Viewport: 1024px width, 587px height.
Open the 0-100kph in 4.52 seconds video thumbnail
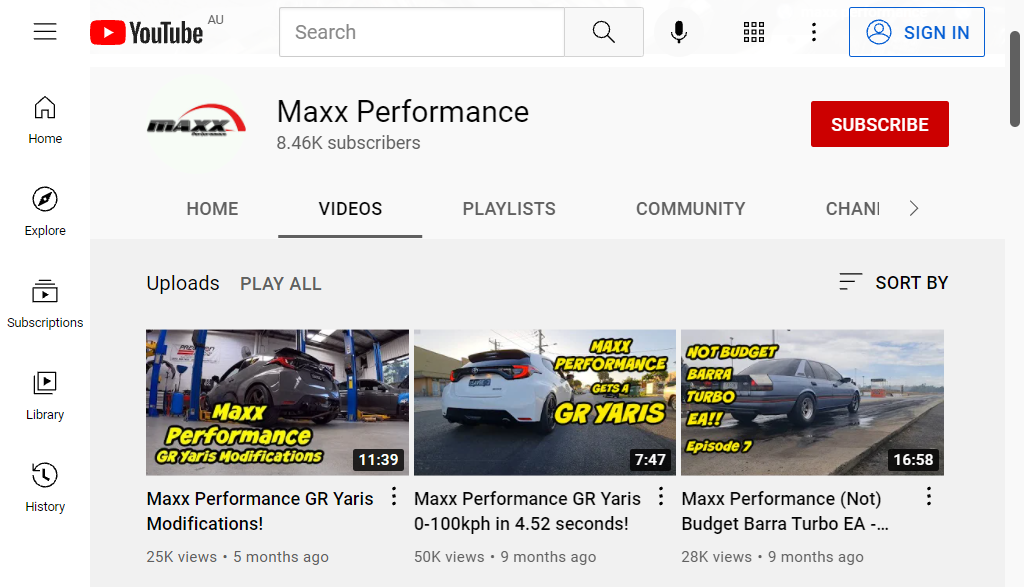pyautogui.click(x=544, y=402)
